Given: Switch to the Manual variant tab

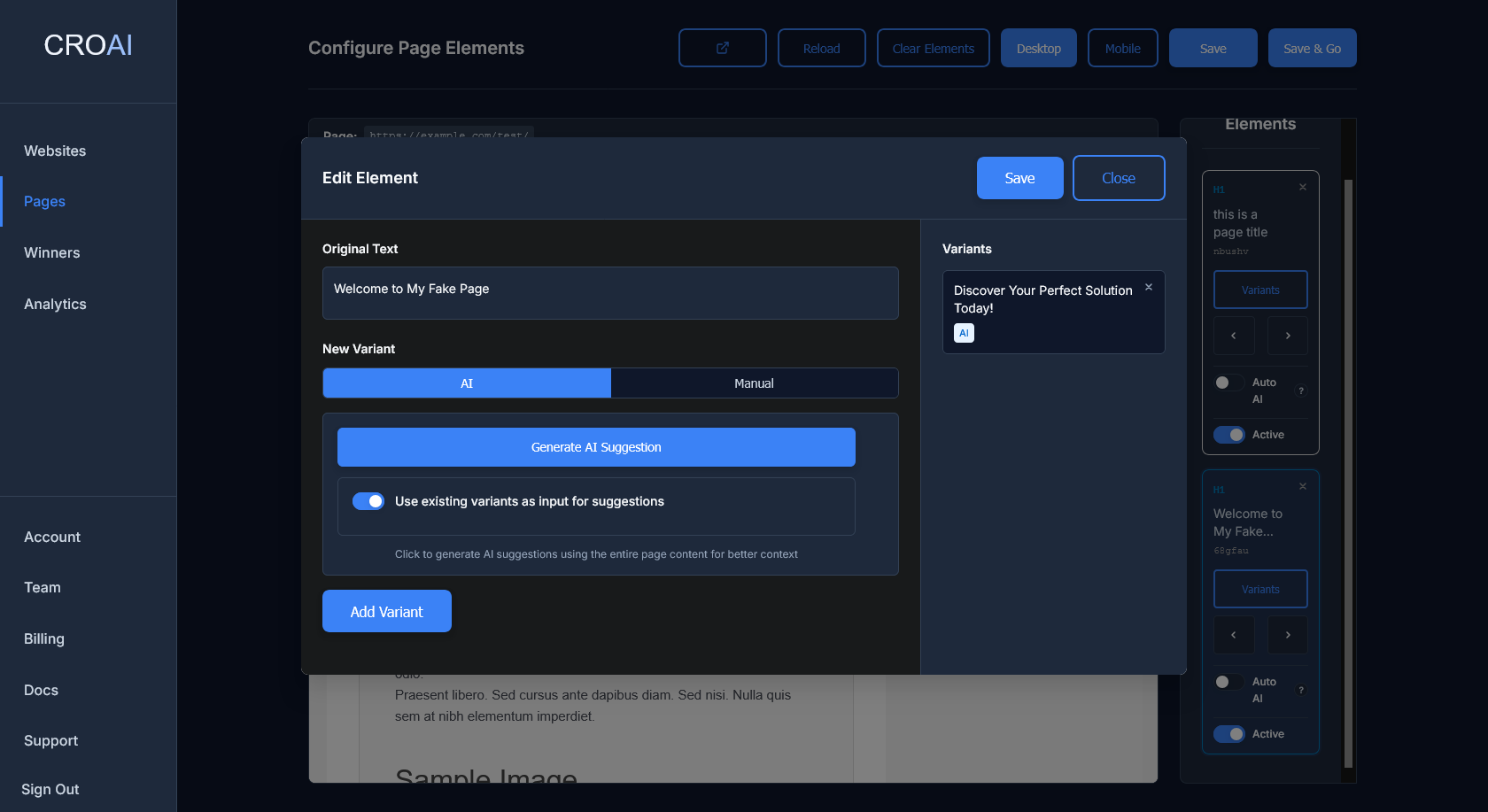Looking at the screenshot, I should point(754,383).
